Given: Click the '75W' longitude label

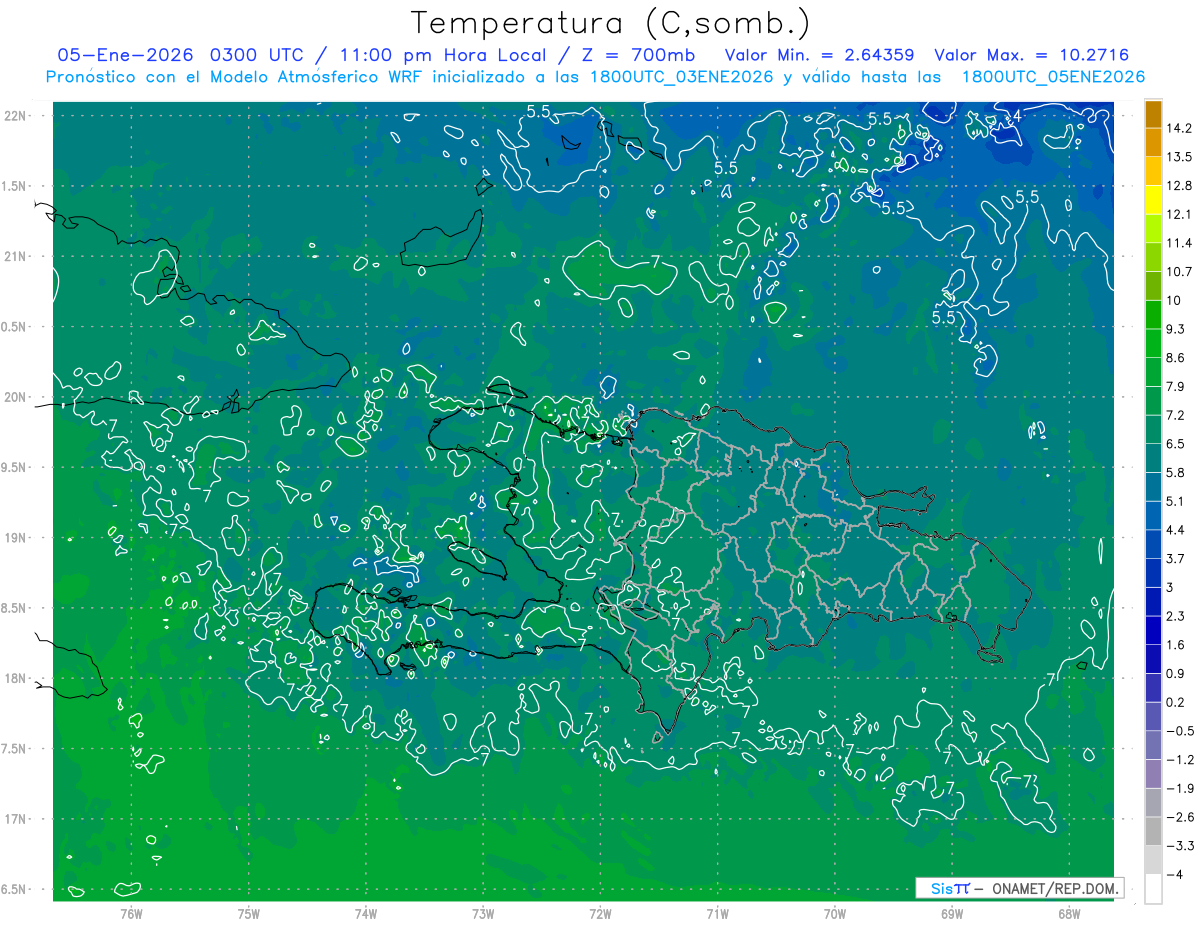Looking at the screenshot, I should pyautogui.click(x=249, y=913).
